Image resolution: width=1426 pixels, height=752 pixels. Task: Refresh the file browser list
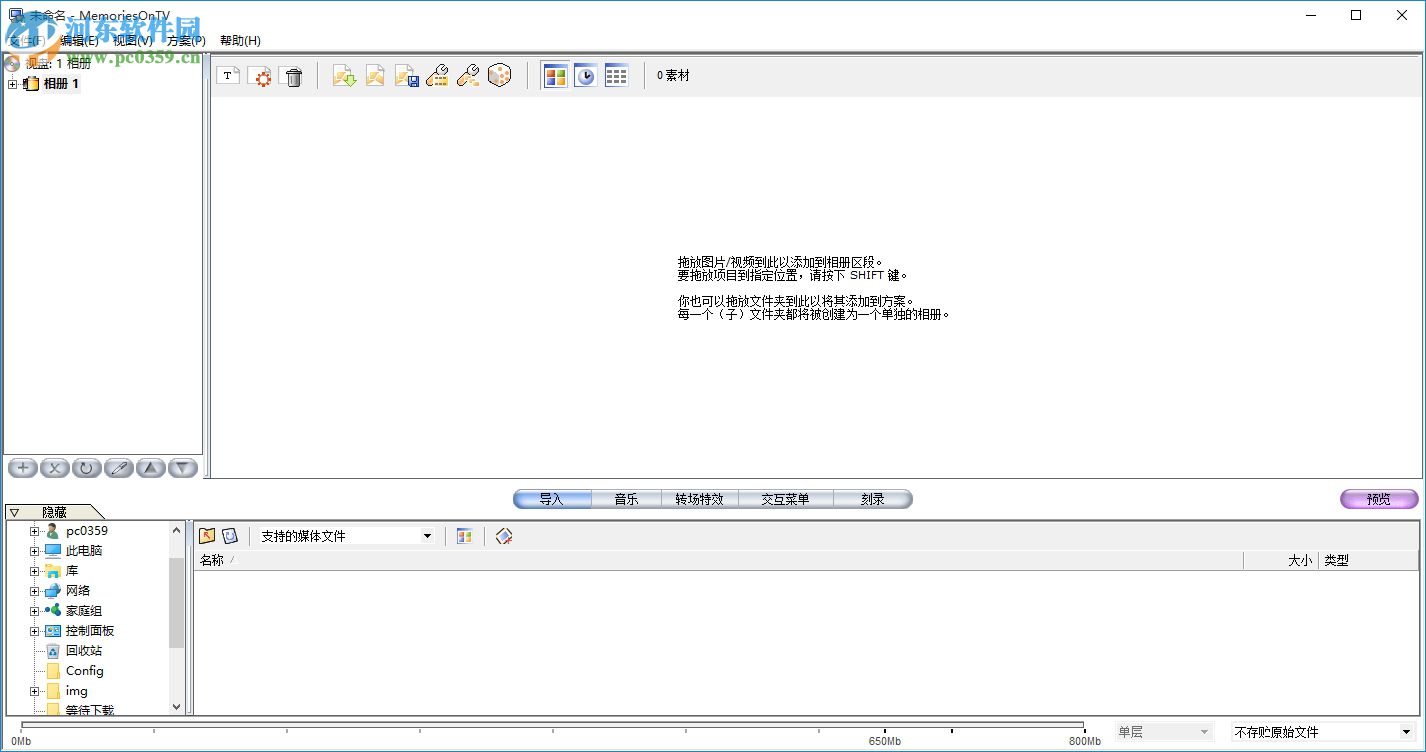click(230, 536)
